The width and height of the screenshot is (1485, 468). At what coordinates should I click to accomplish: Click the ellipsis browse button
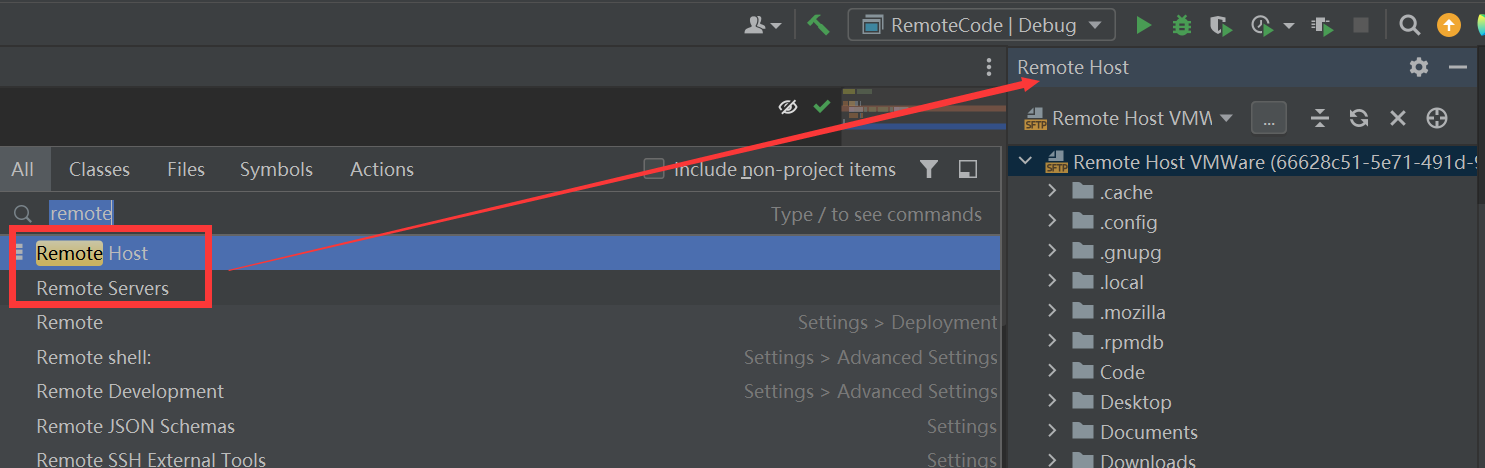(1269, 118)
